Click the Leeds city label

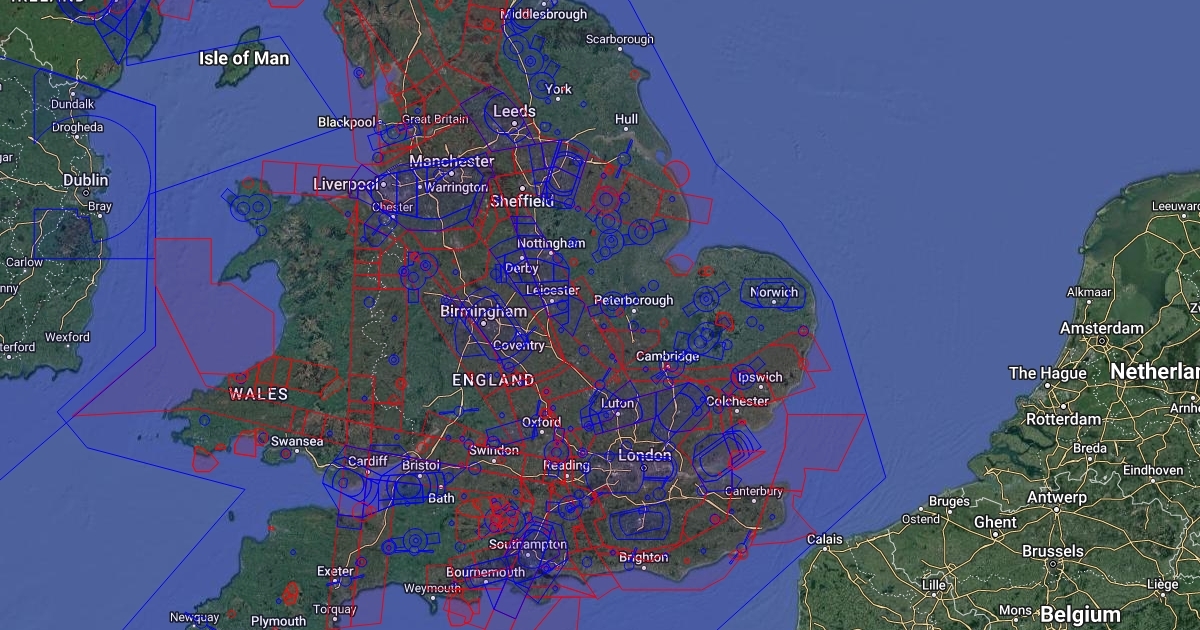[x=514, y=111]
